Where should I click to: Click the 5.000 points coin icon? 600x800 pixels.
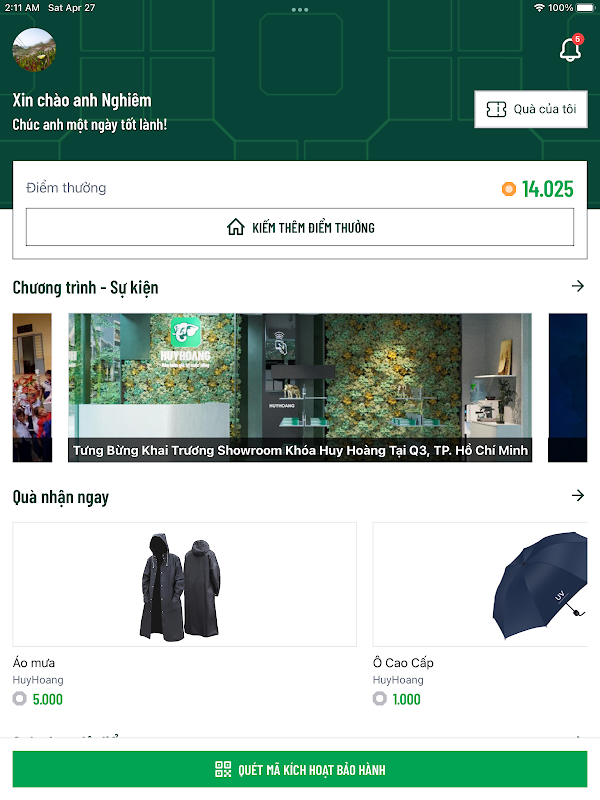(20, 699)
